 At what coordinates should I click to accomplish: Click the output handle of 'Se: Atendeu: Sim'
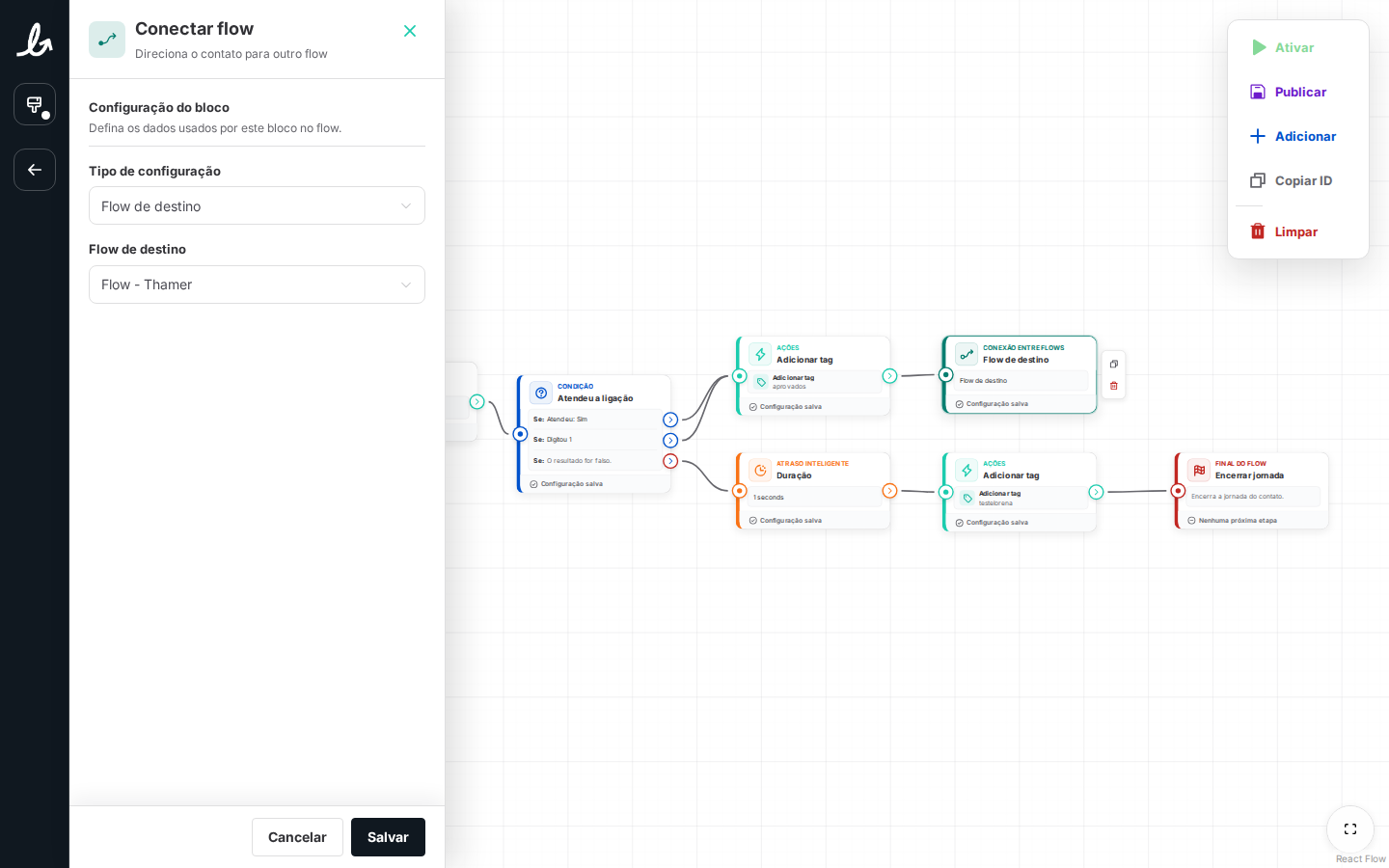click(x=670, y=420)
